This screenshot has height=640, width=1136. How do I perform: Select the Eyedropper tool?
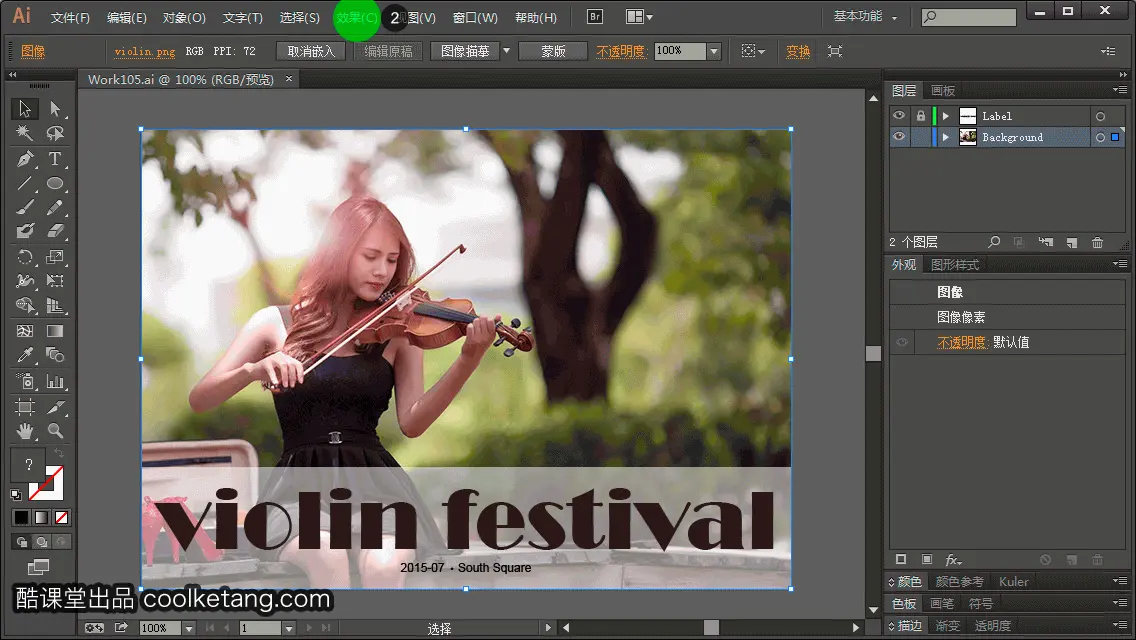pyautogui.click(x=25, y=355)
